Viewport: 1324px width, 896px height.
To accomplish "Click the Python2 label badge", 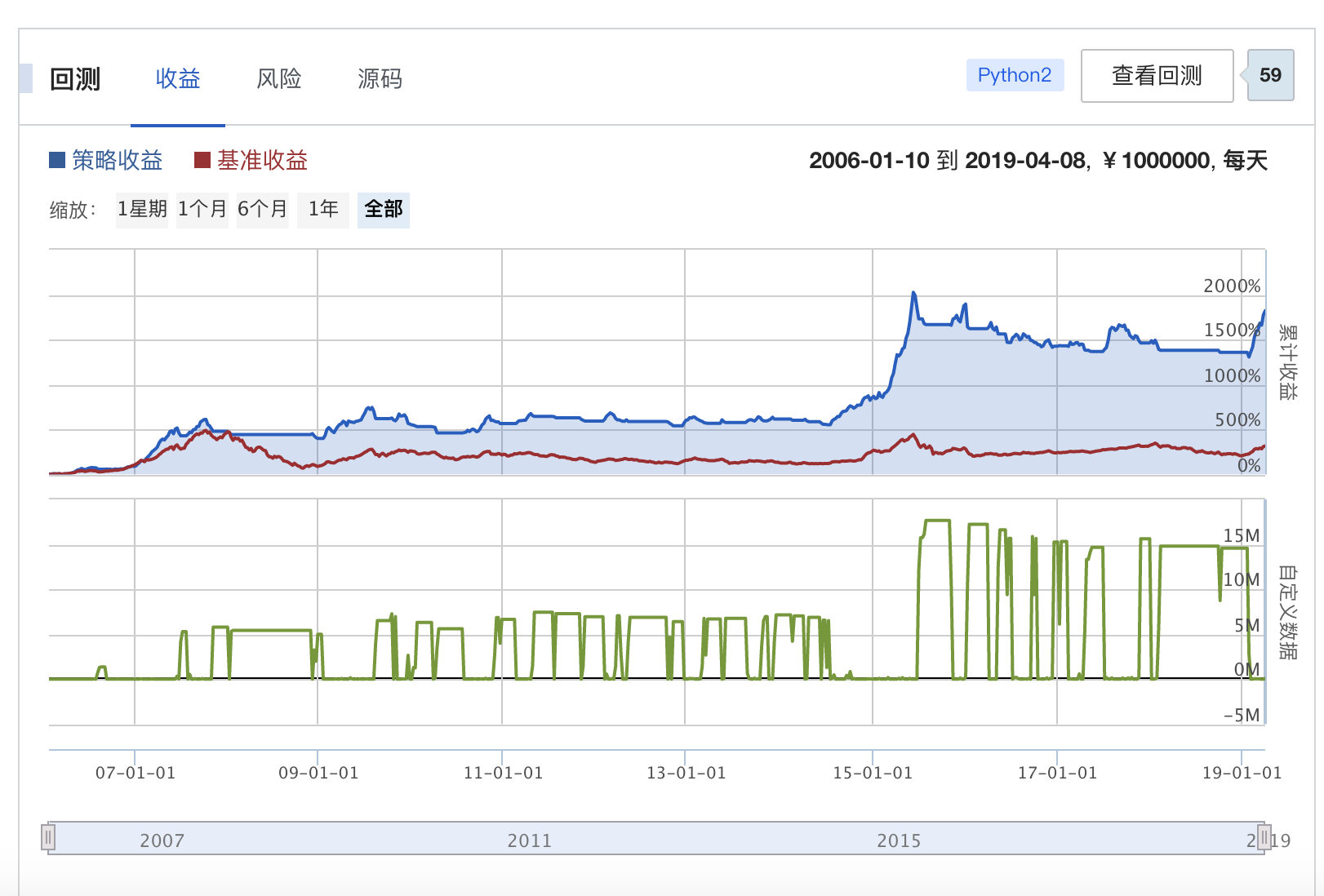I will (x=1015, y=75).
